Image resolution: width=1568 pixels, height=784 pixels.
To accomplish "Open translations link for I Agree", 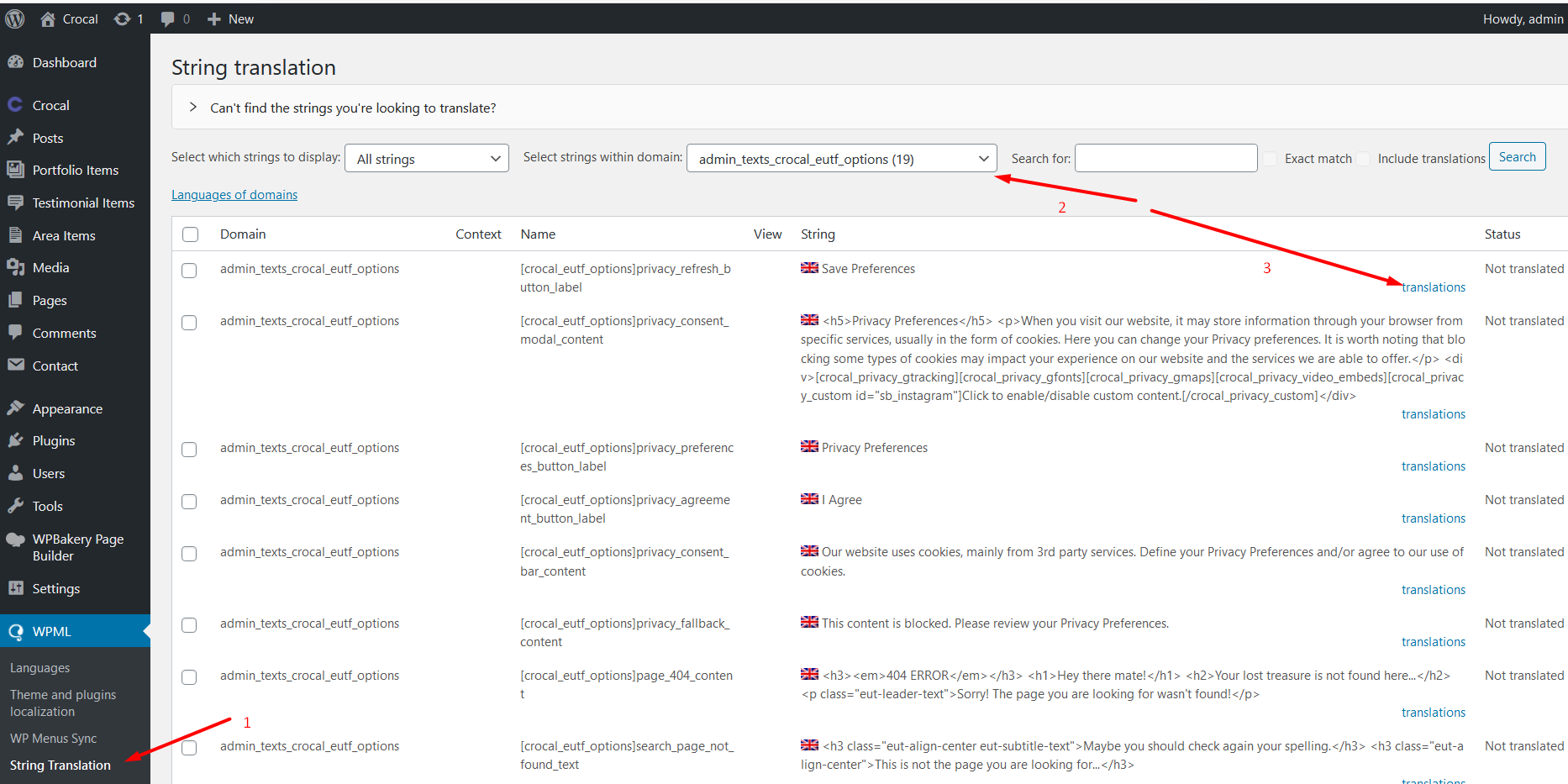I will pyautogui.click(x=1434, y=518).
